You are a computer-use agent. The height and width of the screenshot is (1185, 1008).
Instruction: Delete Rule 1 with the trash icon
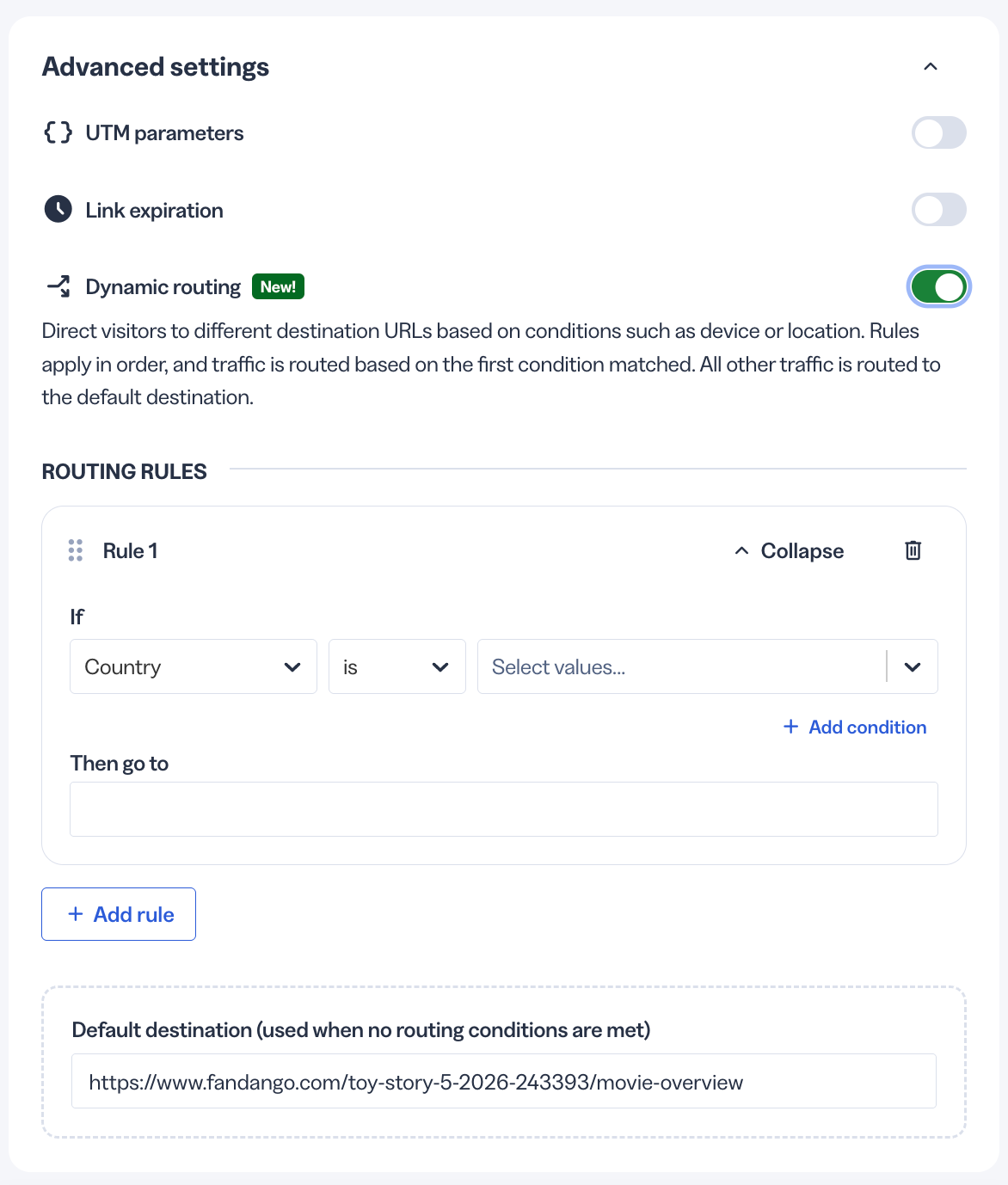tap(913, 550)
